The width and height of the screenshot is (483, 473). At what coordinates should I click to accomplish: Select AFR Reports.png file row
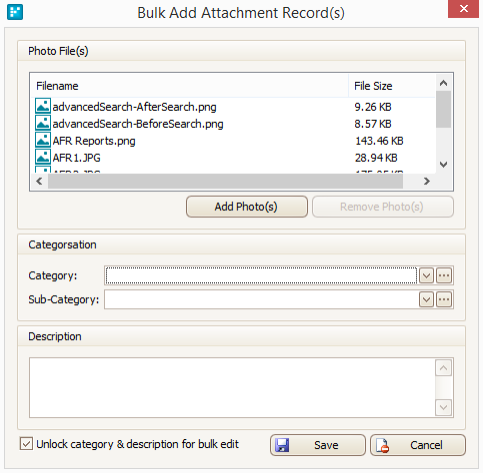coord(233,141)
